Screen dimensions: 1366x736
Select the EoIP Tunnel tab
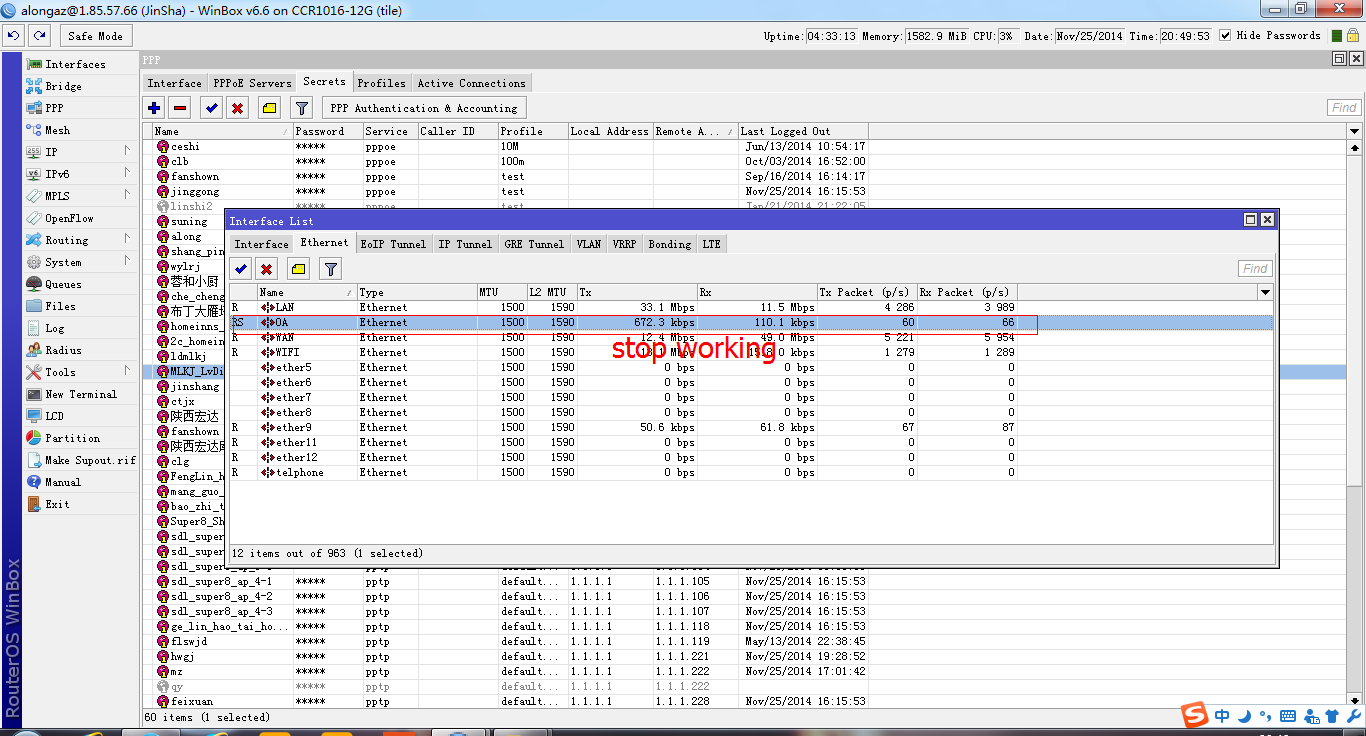394,244
